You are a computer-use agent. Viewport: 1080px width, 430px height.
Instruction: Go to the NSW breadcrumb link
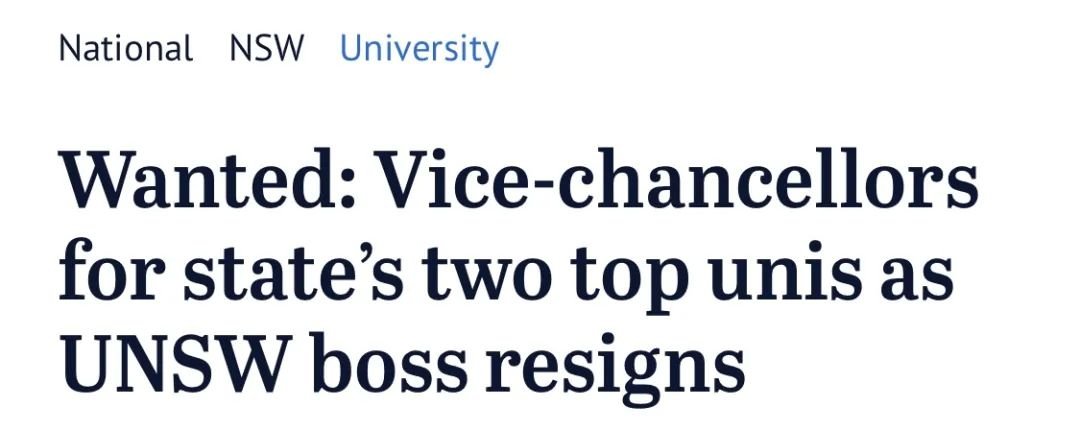[267, 49]
